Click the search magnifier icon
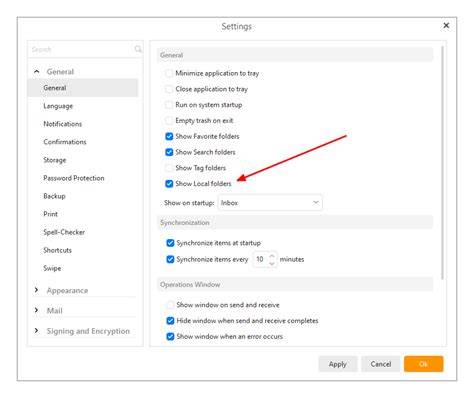The image size is (474, 398). pyautogui.click(x=138, y=49)
